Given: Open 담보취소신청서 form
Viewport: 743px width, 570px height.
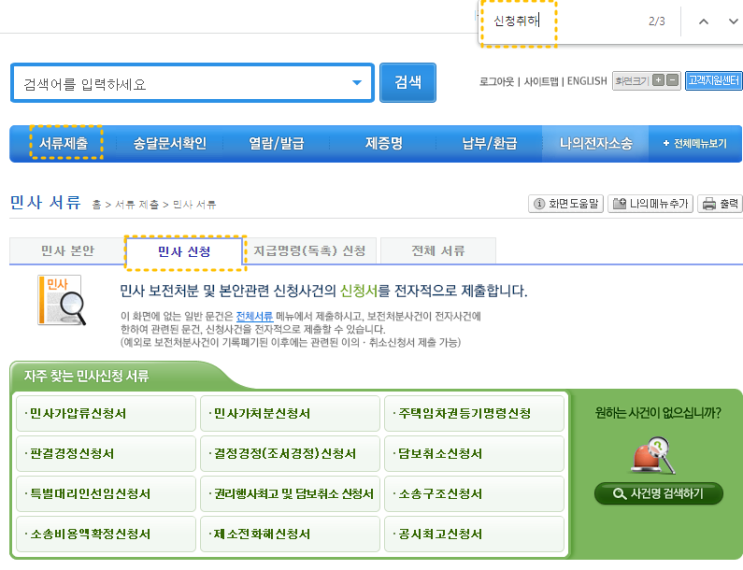Looking at the screenshot, I should pyautogui.click(x=474, y=454).
